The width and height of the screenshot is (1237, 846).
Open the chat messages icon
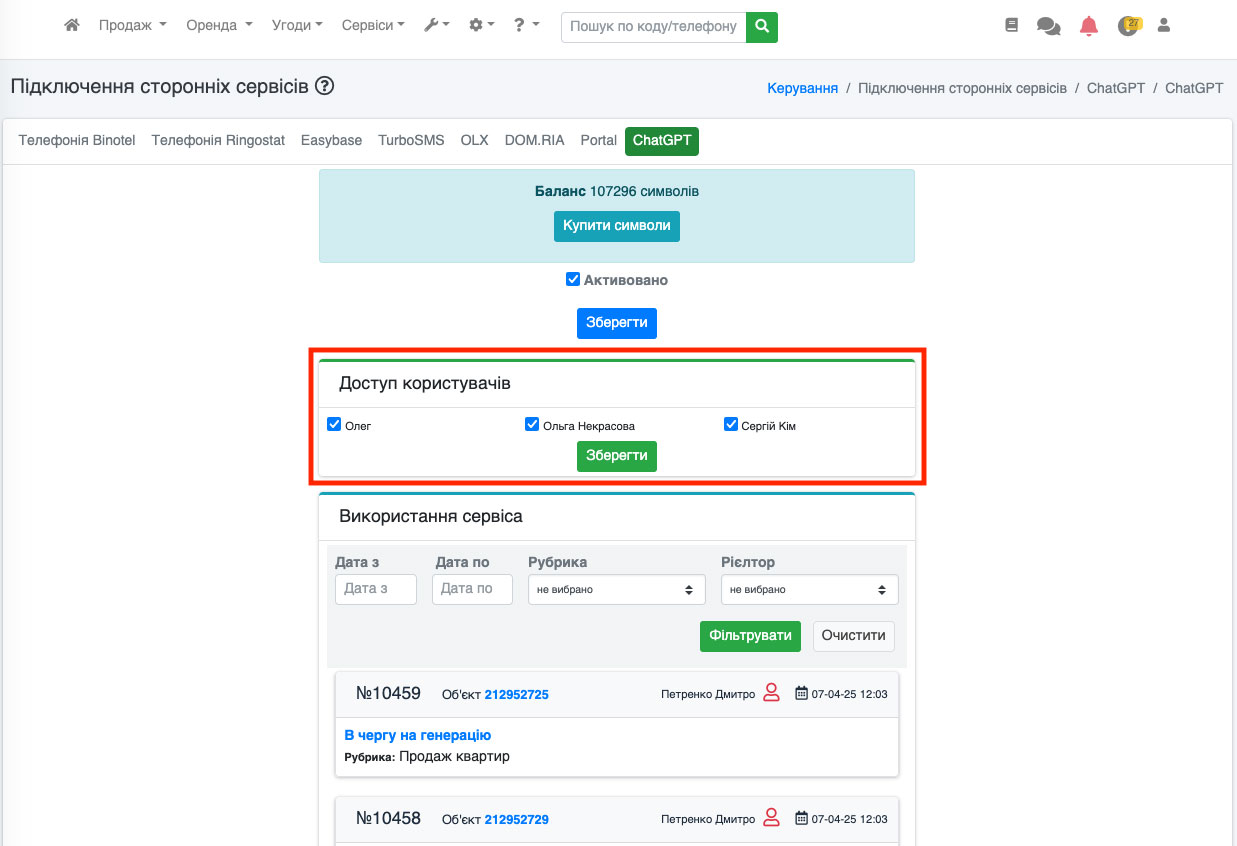point(1048,27)
